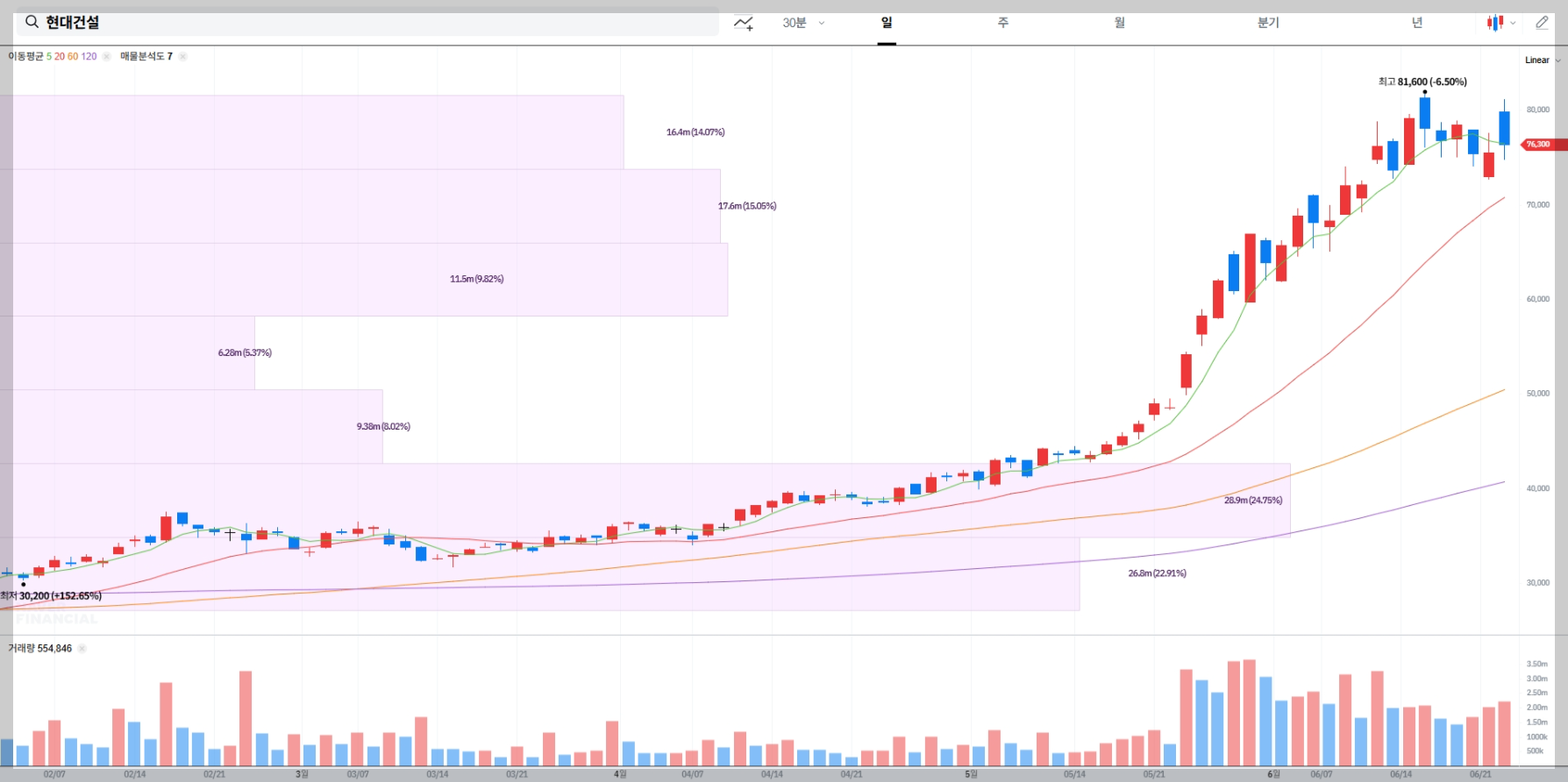Image resolution: width=1568 pixels, height=782 pixels.
Task: Click the 40,000 price axis label
Action: point(1538,488)
